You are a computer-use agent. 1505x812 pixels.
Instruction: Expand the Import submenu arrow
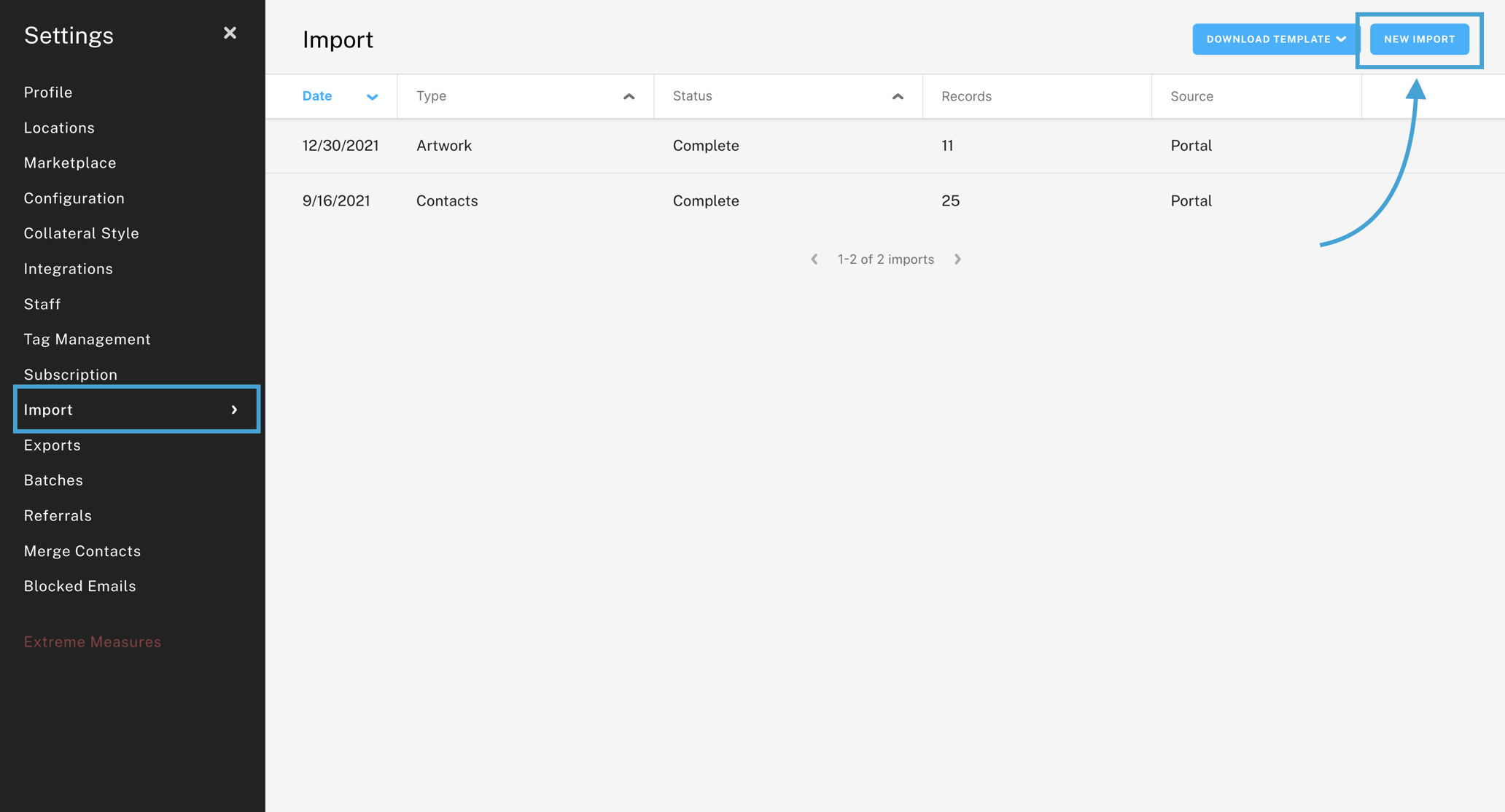234,410
